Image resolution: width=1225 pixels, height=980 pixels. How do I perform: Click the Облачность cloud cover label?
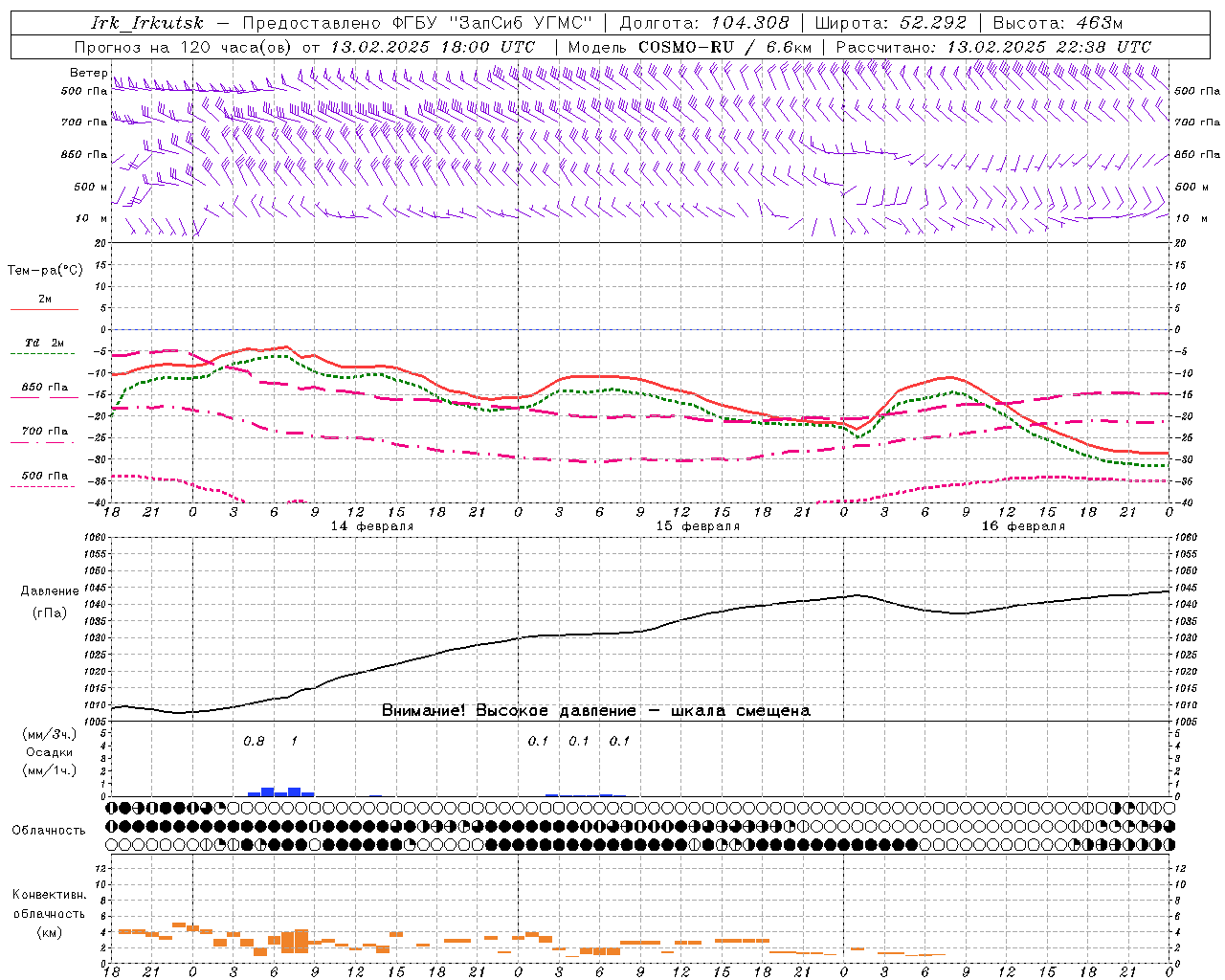click(x=49, y=831)
